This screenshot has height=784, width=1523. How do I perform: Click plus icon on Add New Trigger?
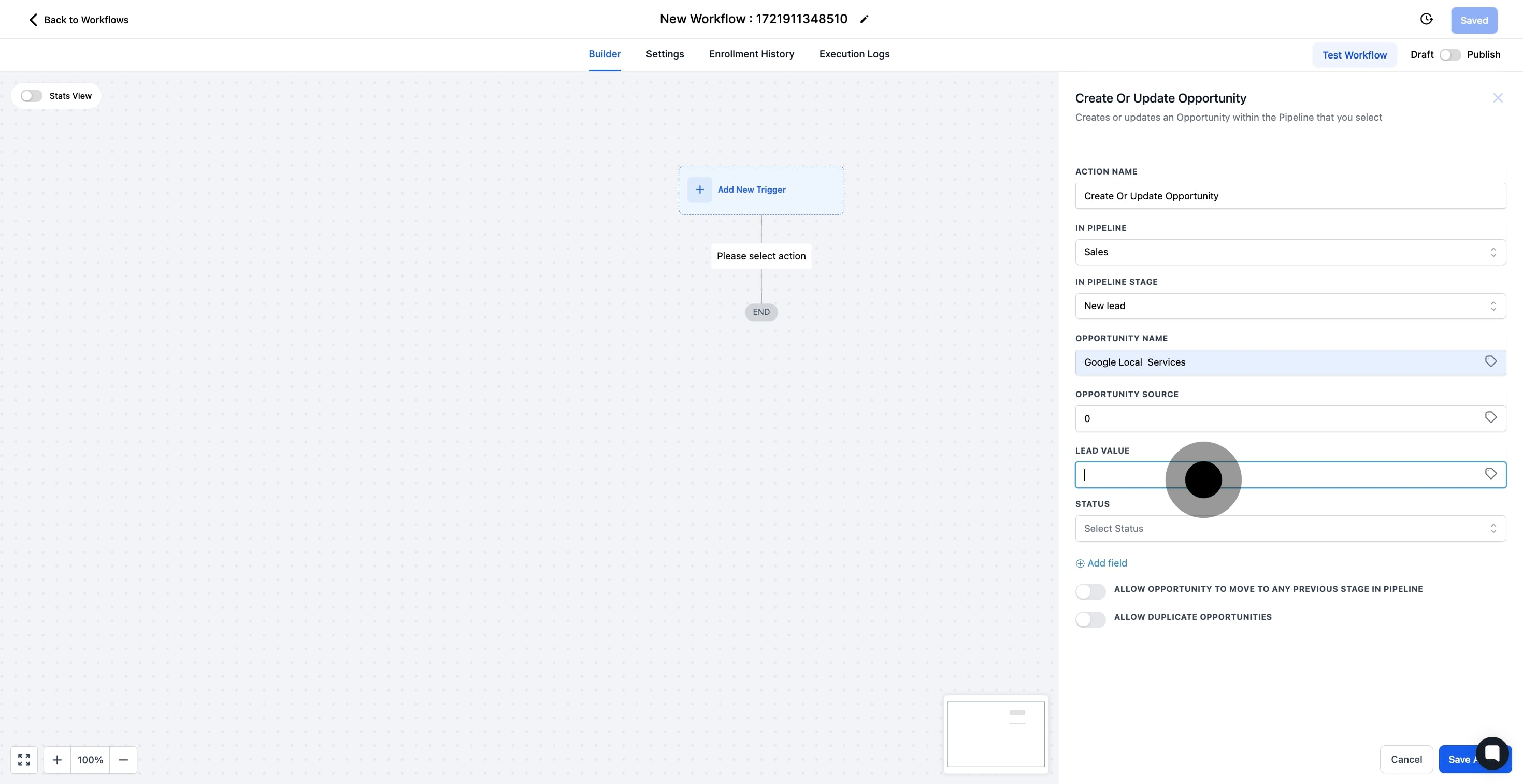click(x=699, y=190)
